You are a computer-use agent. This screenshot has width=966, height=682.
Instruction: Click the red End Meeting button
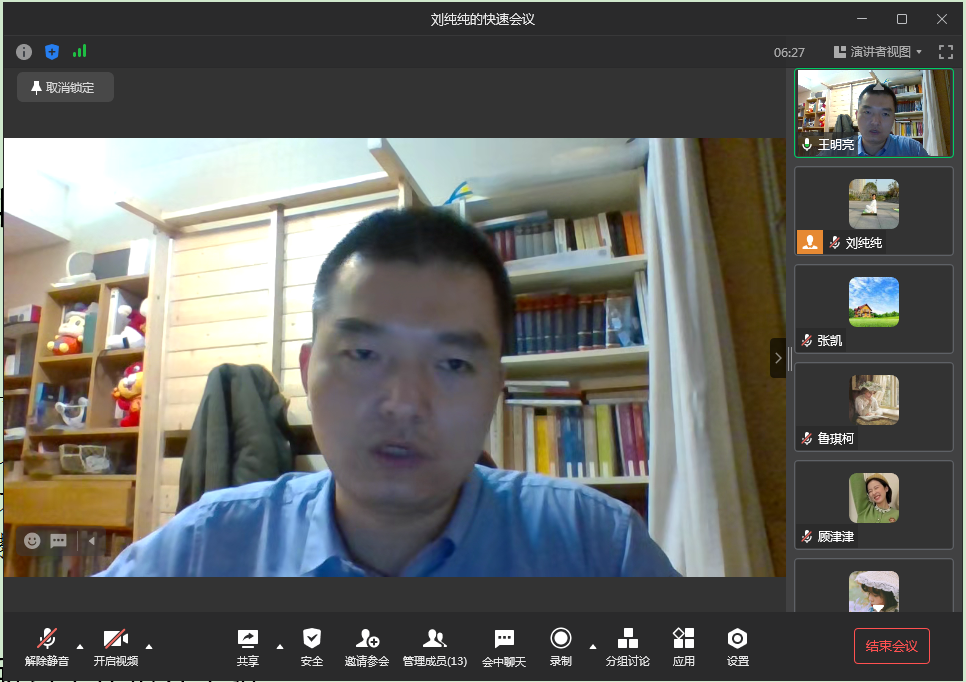[891, 646]
